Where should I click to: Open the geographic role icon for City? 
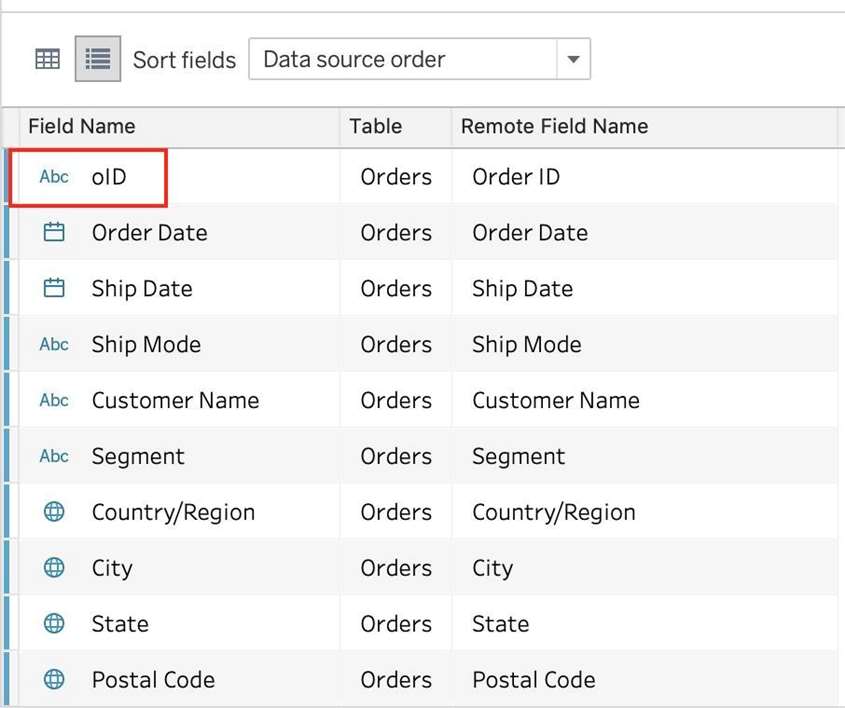coord(54,568)
